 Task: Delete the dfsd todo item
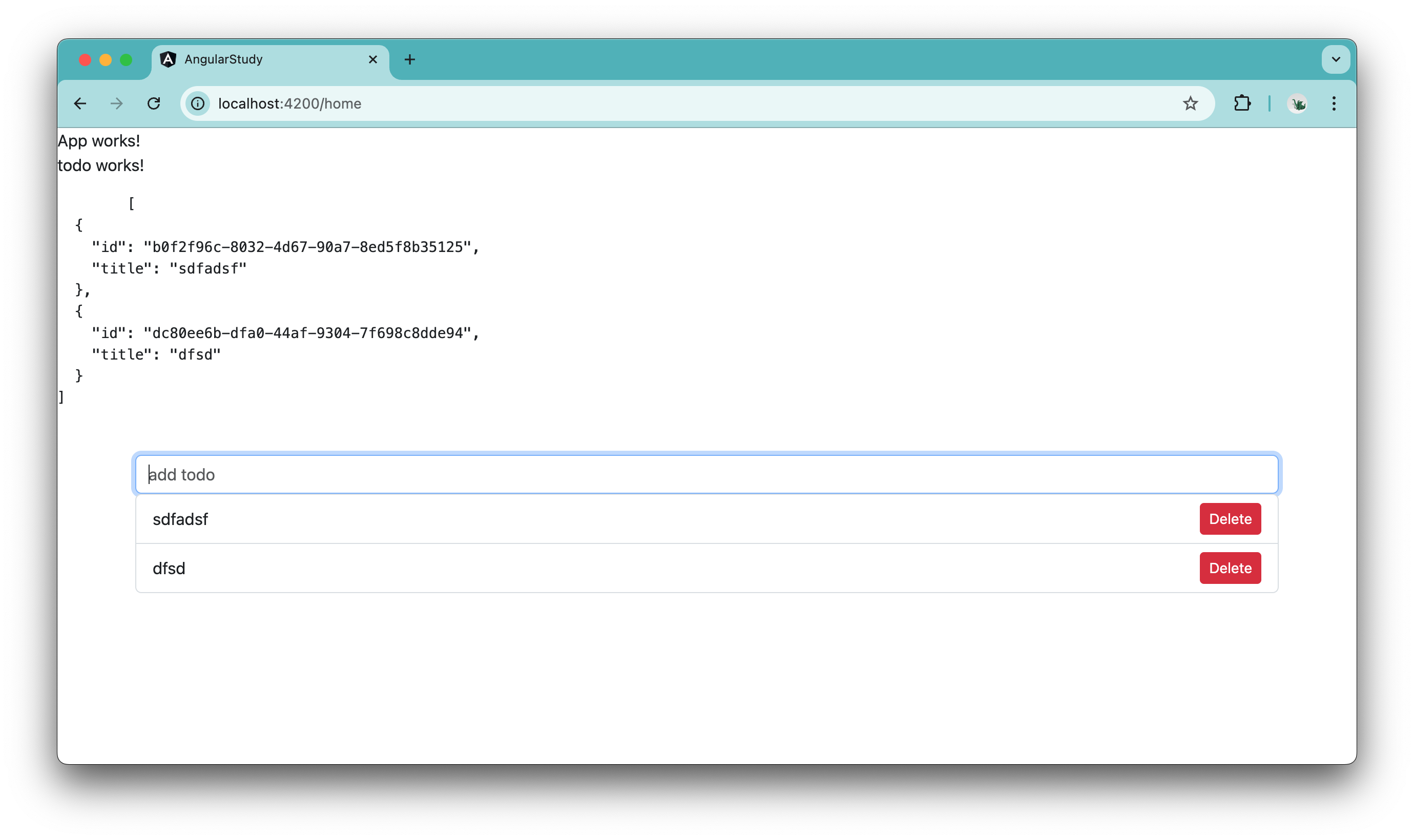tap(1230, 568)
